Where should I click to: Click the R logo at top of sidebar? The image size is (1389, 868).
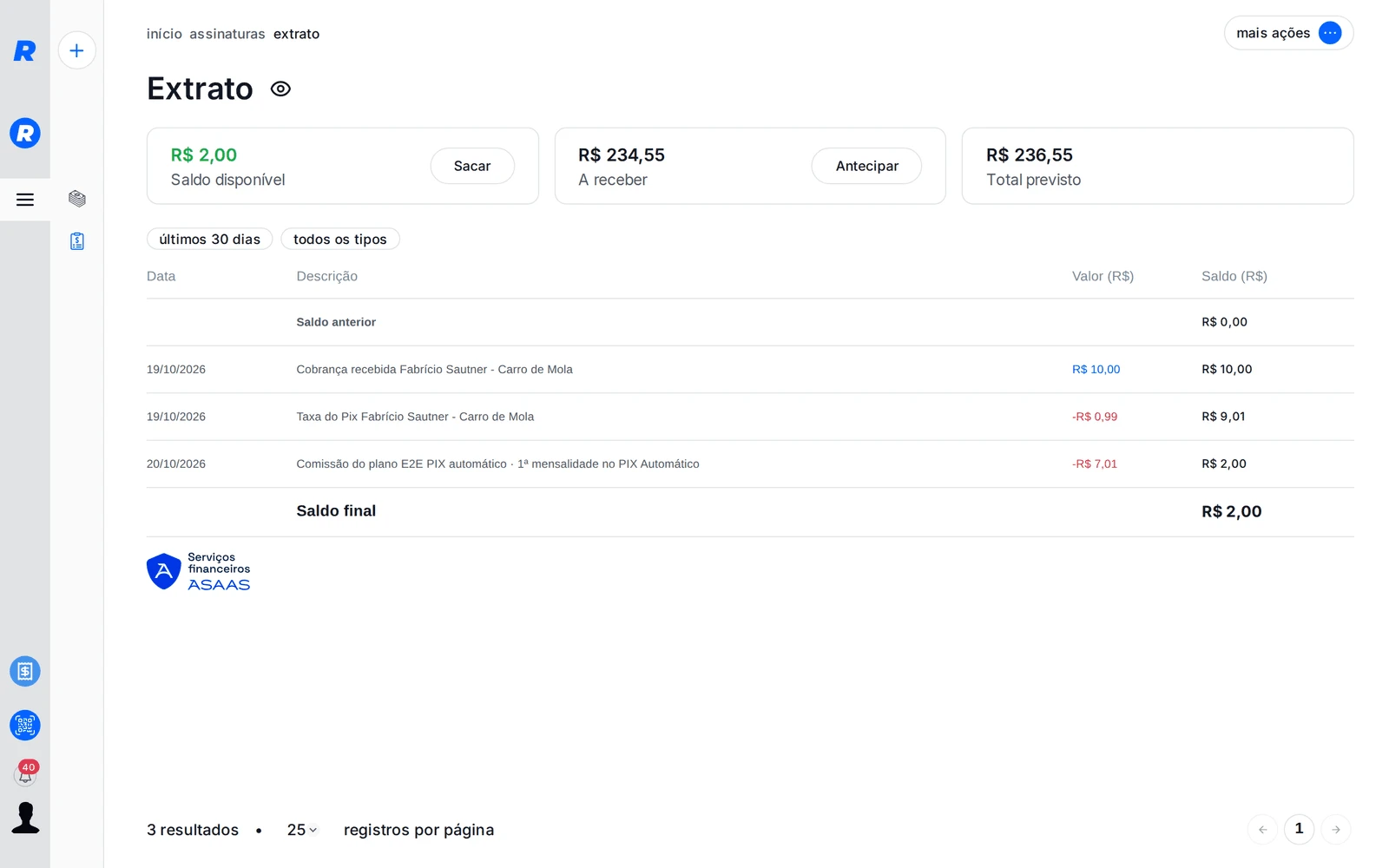[24, 51]
